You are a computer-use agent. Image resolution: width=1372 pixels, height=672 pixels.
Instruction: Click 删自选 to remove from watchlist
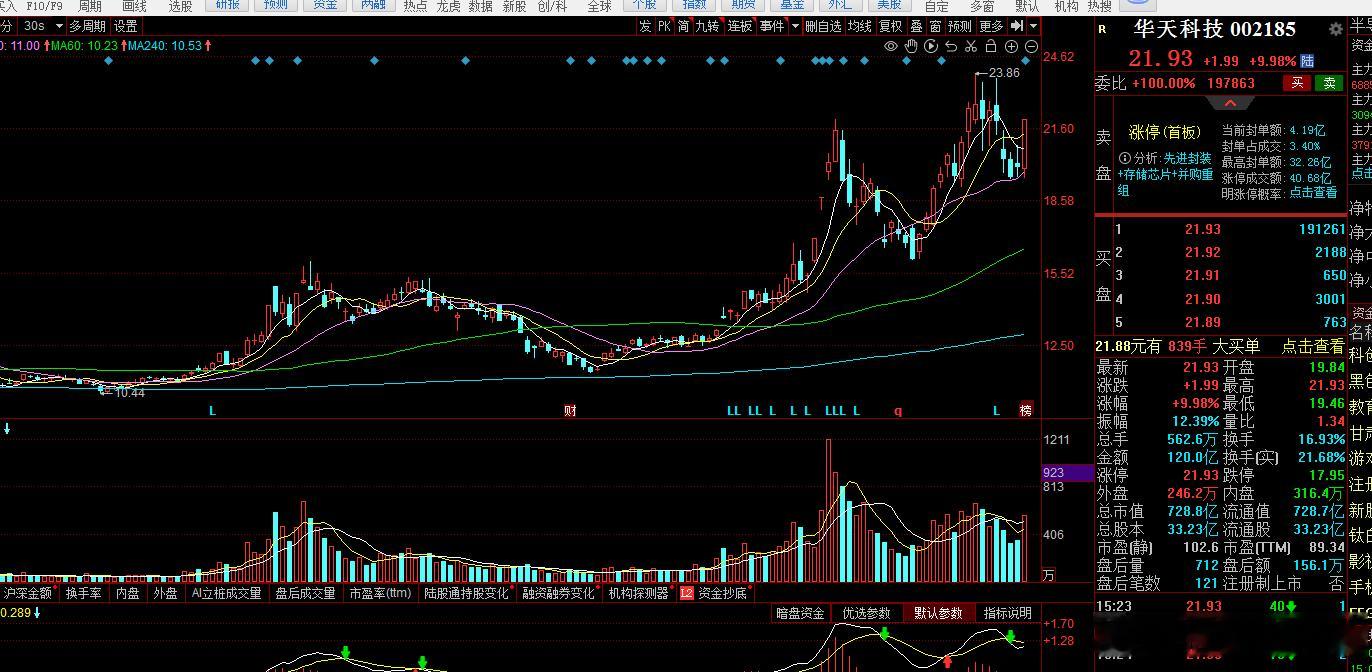click(x=823, y=26)
